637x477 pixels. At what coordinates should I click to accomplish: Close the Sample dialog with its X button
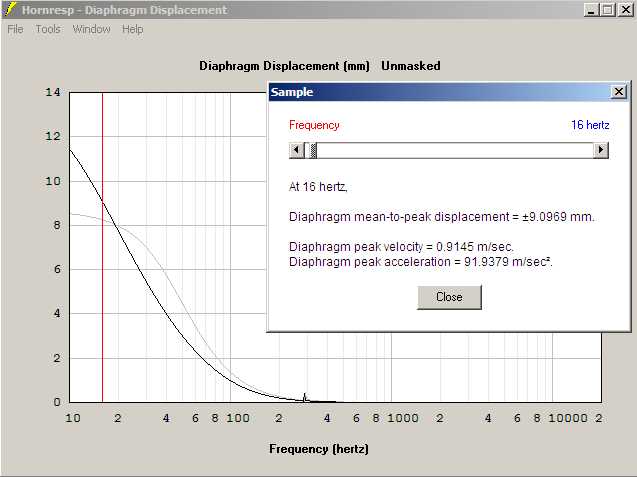tap(619, 92)
